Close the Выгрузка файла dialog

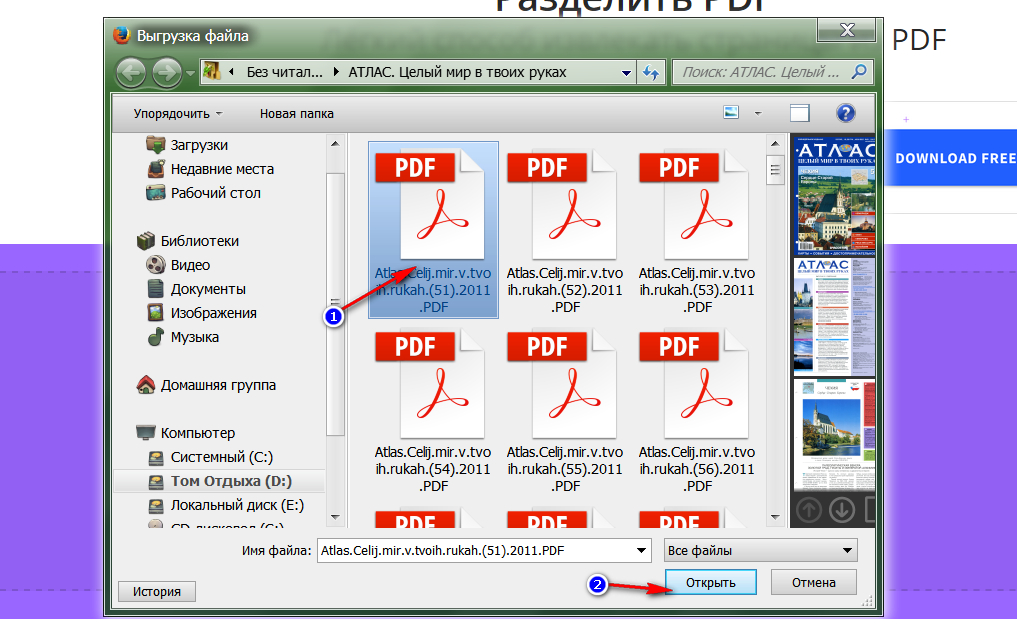847,30
